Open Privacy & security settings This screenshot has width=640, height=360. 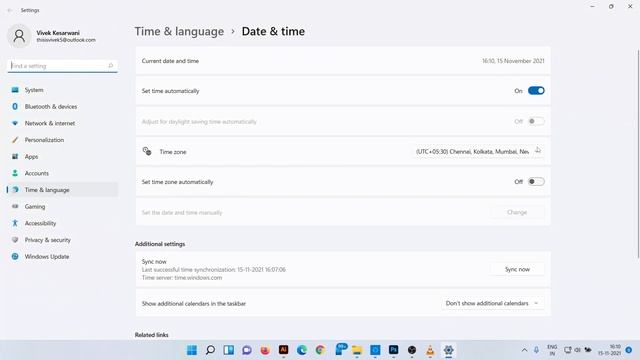pyautogui.click(x=62, y=240)
